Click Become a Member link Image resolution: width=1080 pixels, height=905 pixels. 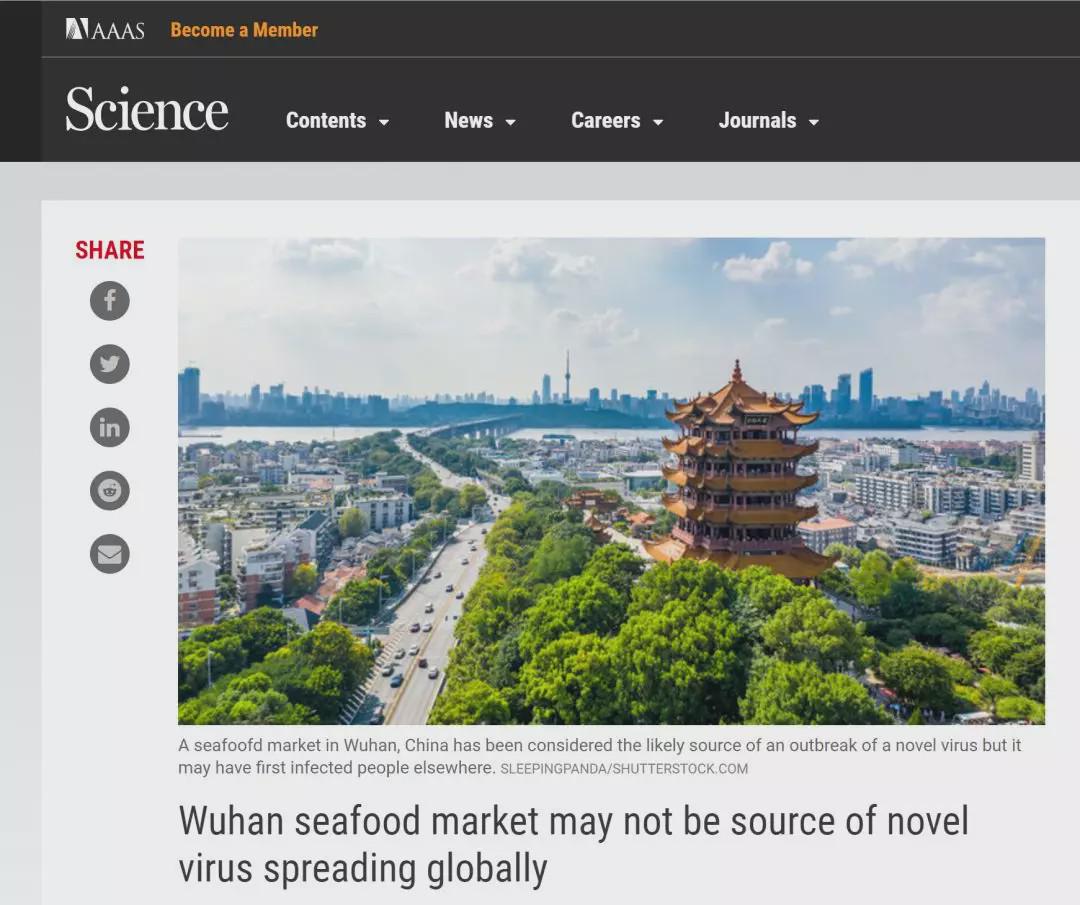coord(244,30)
